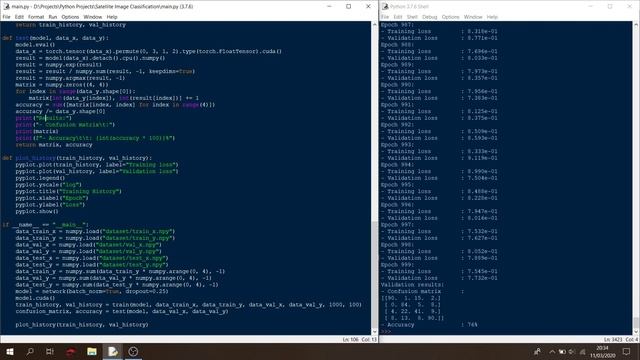Open OBS Studio from the taskbar

click(133, 351)
